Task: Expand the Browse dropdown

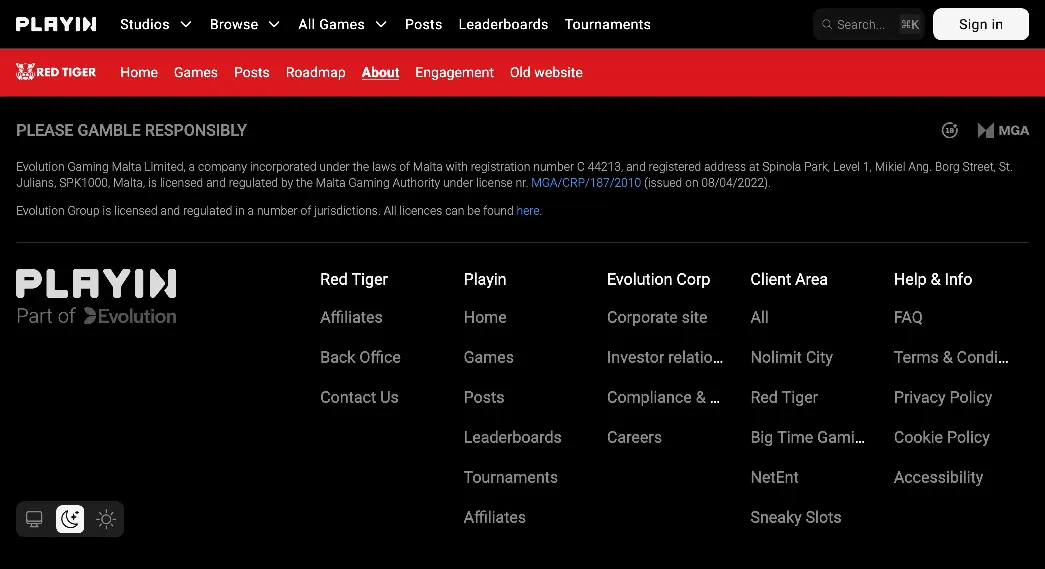Action: pyautogui.click(x=245, y=24)
